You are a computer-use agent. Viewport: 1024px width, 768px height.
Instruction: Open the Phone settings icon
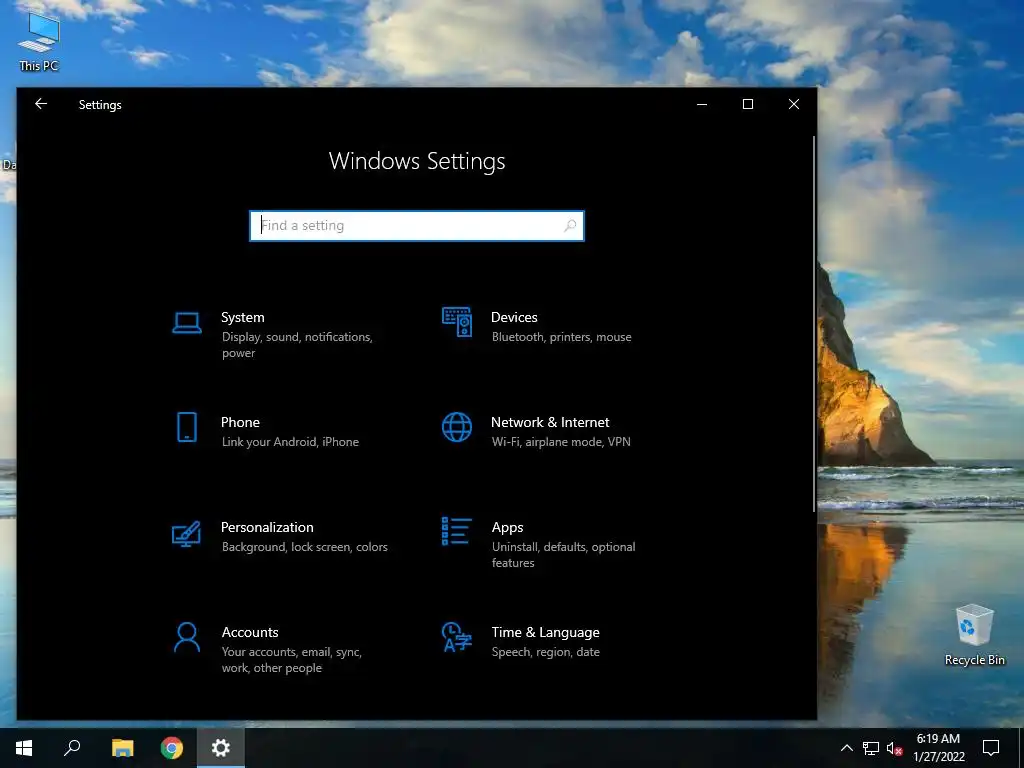coord(187,427)
